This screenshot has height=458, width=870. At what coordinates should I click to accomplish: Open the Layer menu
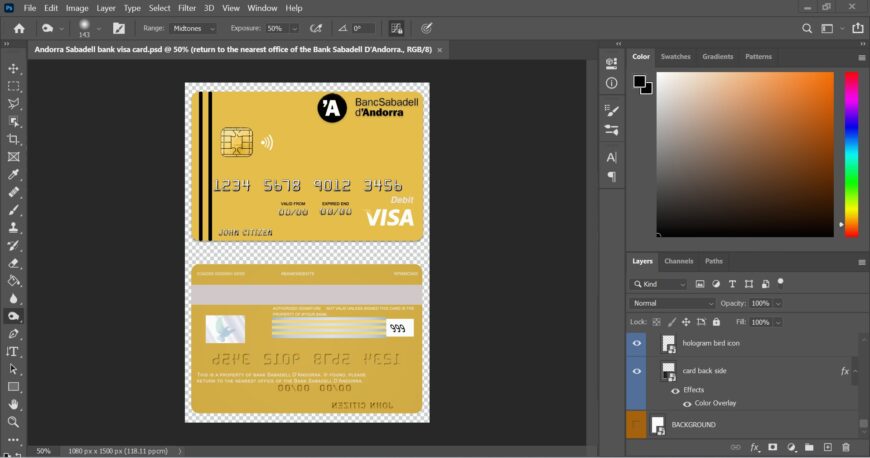105,8
